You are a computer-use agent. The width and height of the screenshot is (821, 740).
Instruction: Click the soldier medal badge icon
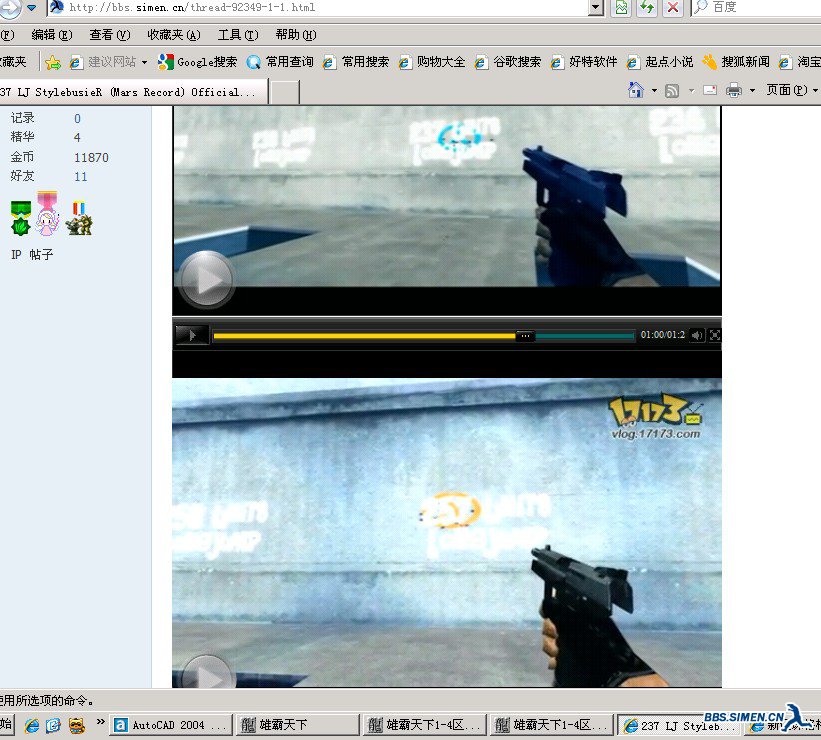[80, 218]
